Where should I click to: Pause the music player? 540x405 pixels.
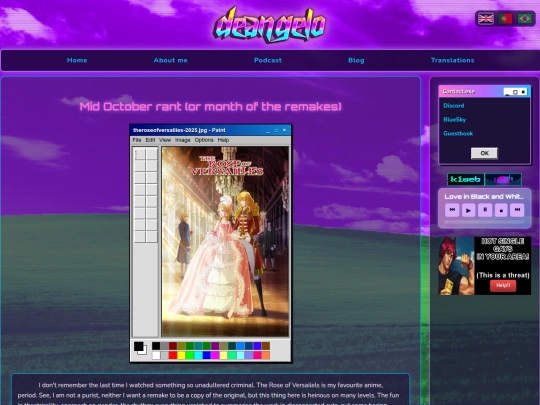click(x=485, y=210)
